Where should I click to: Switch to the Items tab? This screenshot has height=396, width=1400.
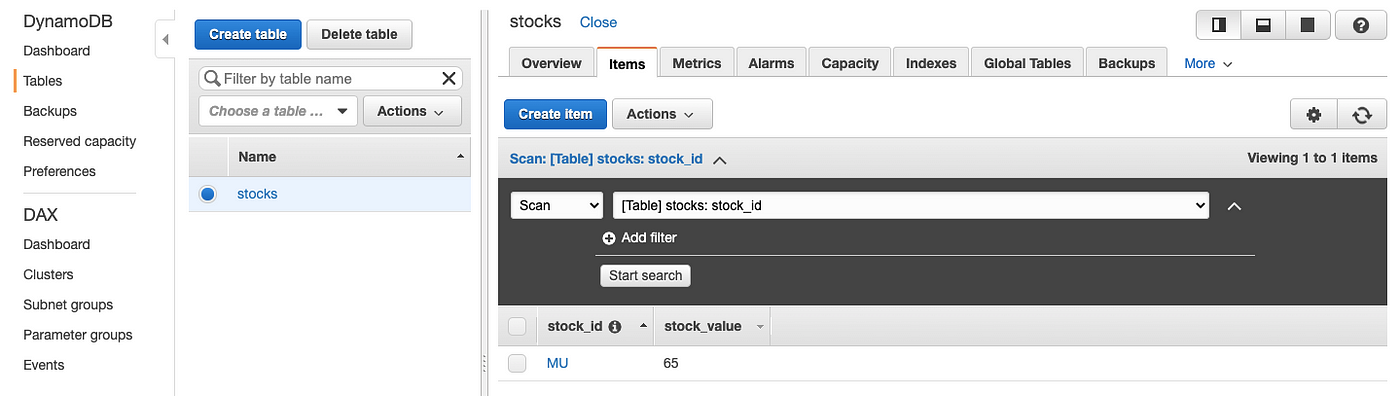pyautogui.click(x=627, y=63)
